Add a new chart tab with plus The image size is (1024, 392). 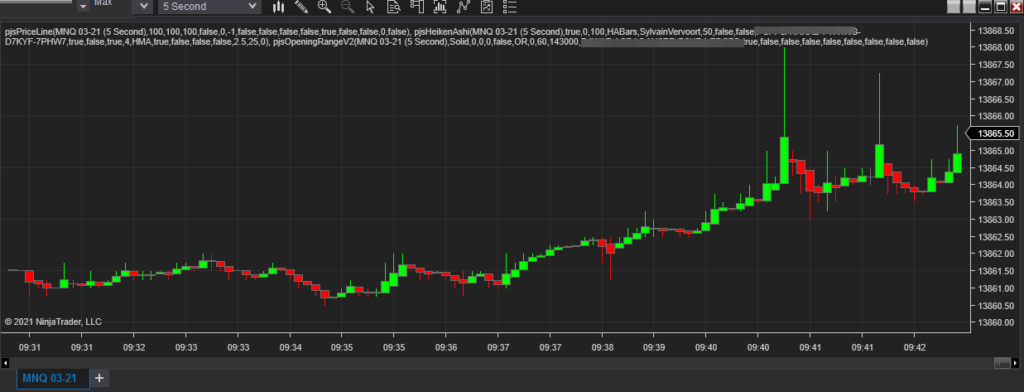pyautogui.click(x=99, y=378)
